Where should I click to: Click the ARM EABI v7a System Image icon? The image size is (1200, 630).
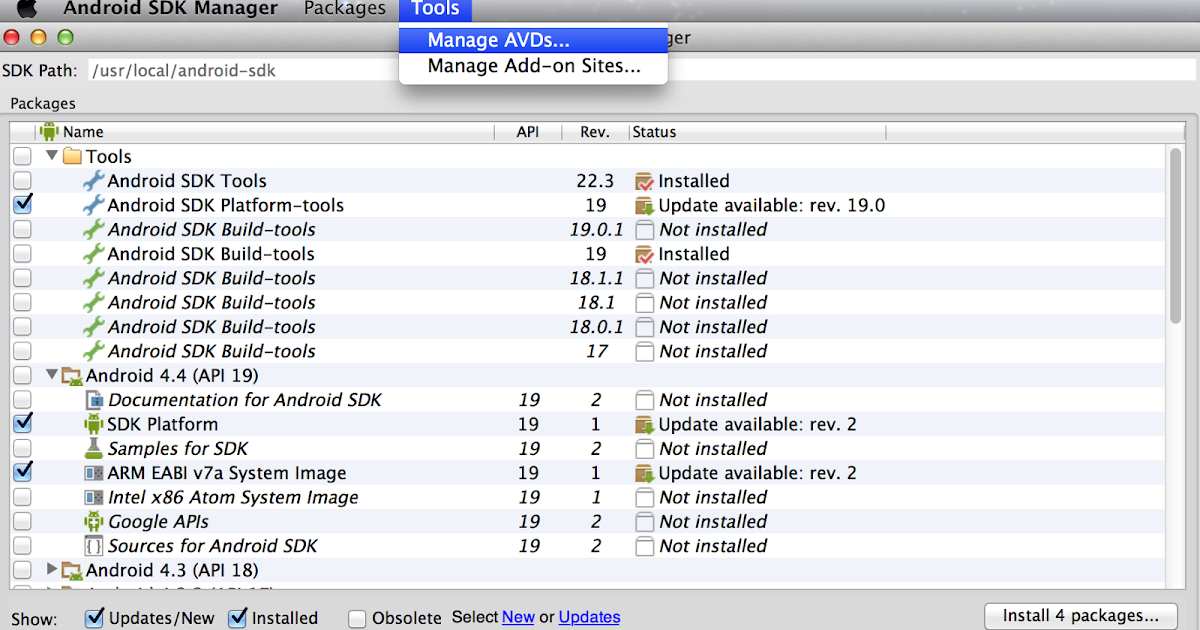tap(94, 473)
